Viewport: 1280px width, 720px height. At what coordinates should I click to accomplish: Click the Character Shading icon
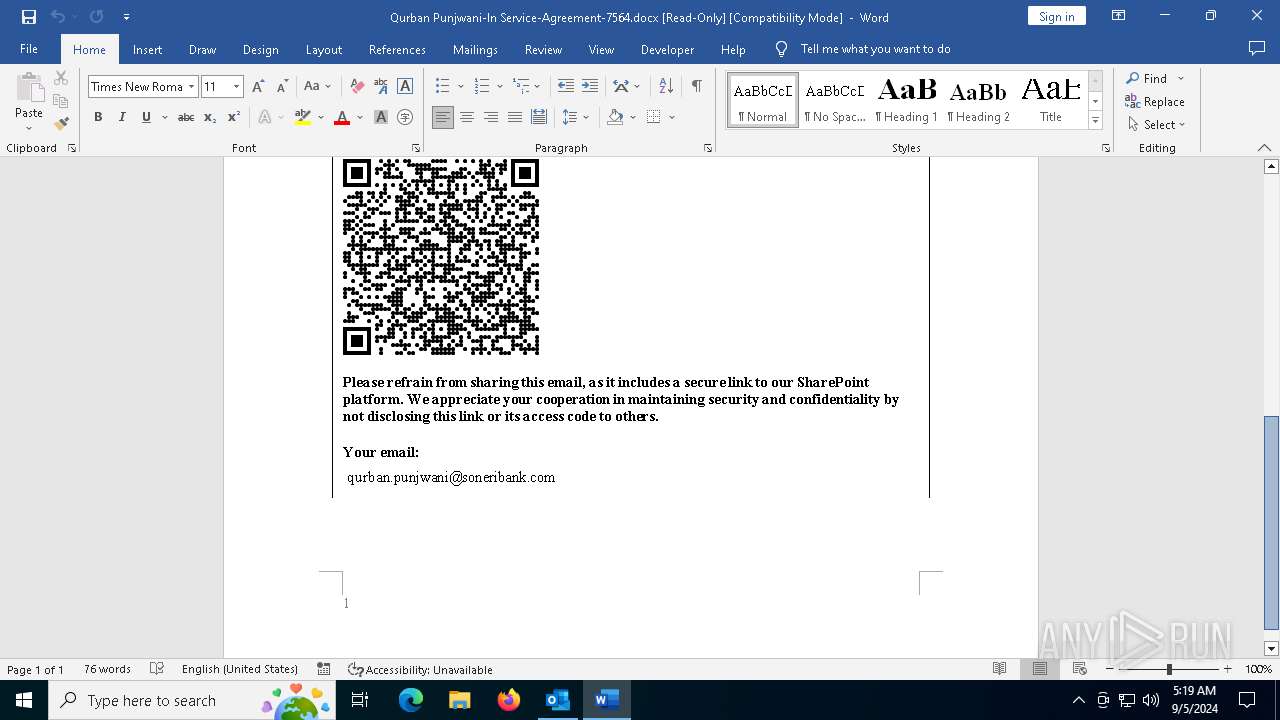(x=381, y=117)
